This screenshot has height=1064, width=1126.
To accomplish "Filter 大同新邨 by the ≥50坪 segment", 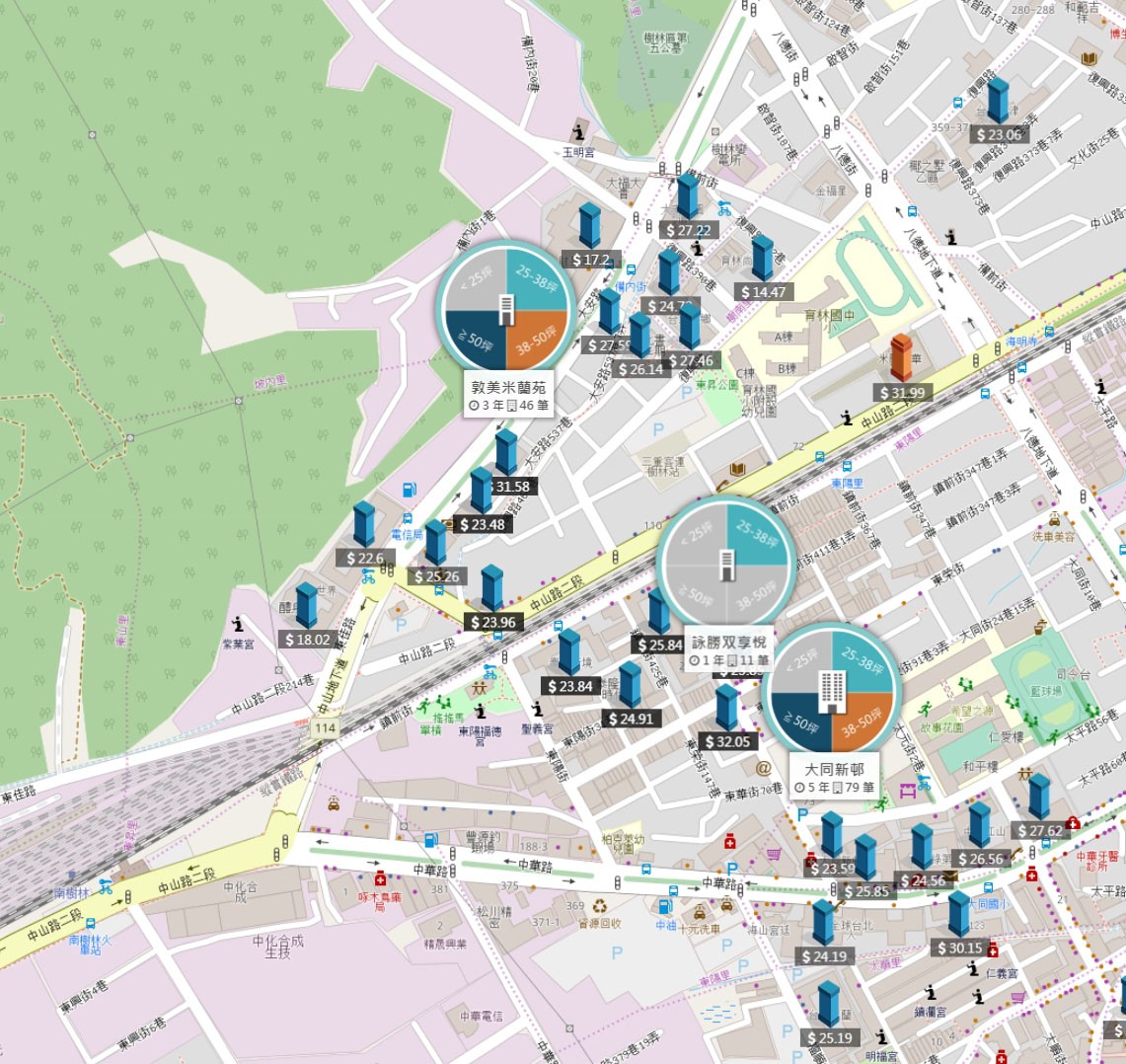I will coord(801,722).
